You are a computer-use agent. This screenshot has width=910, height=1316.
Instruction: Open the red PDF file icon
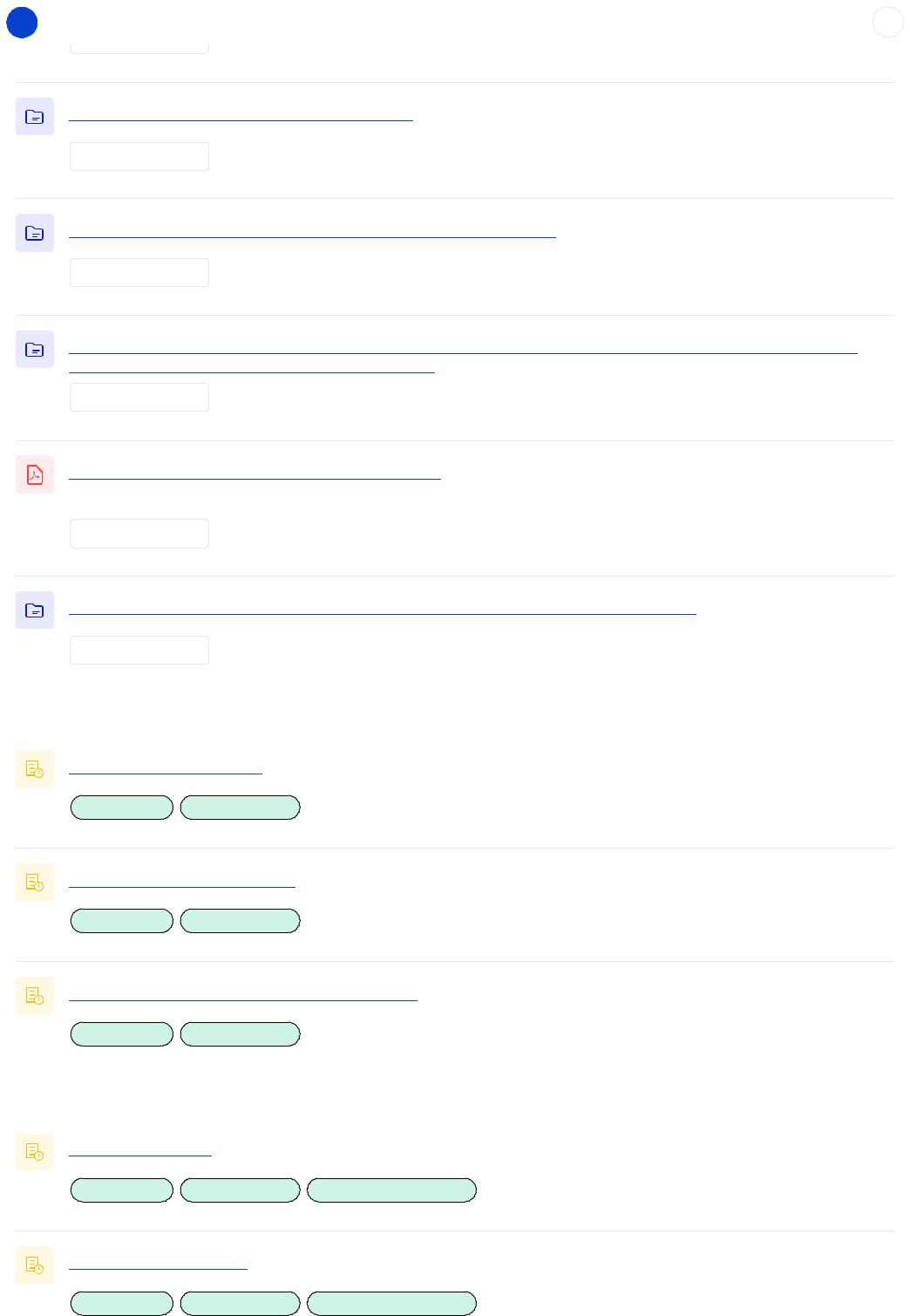pos(35,474)
